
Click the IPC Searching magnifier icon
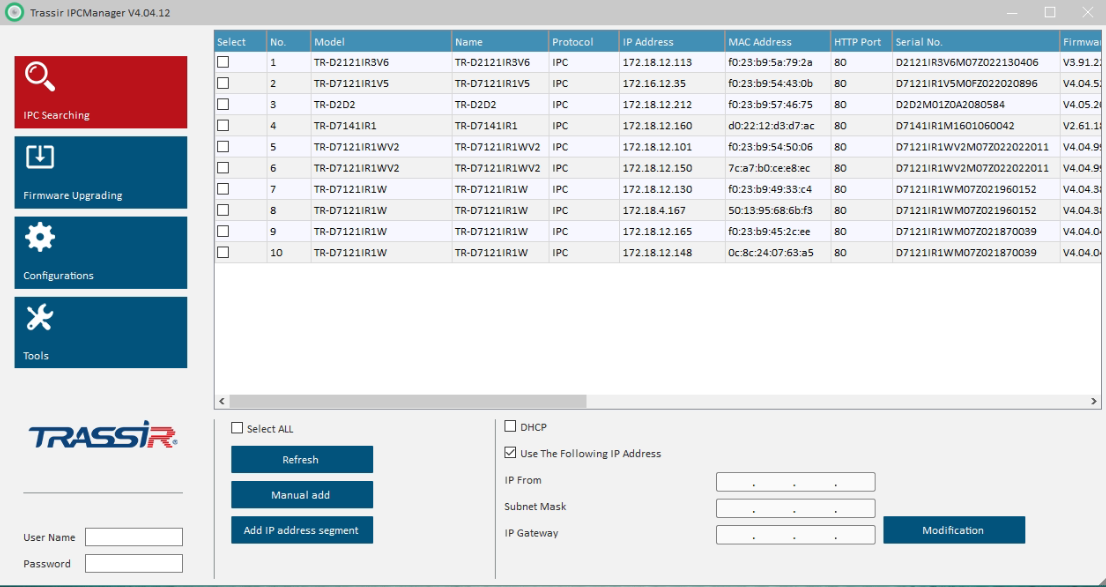tap(40, 77)
